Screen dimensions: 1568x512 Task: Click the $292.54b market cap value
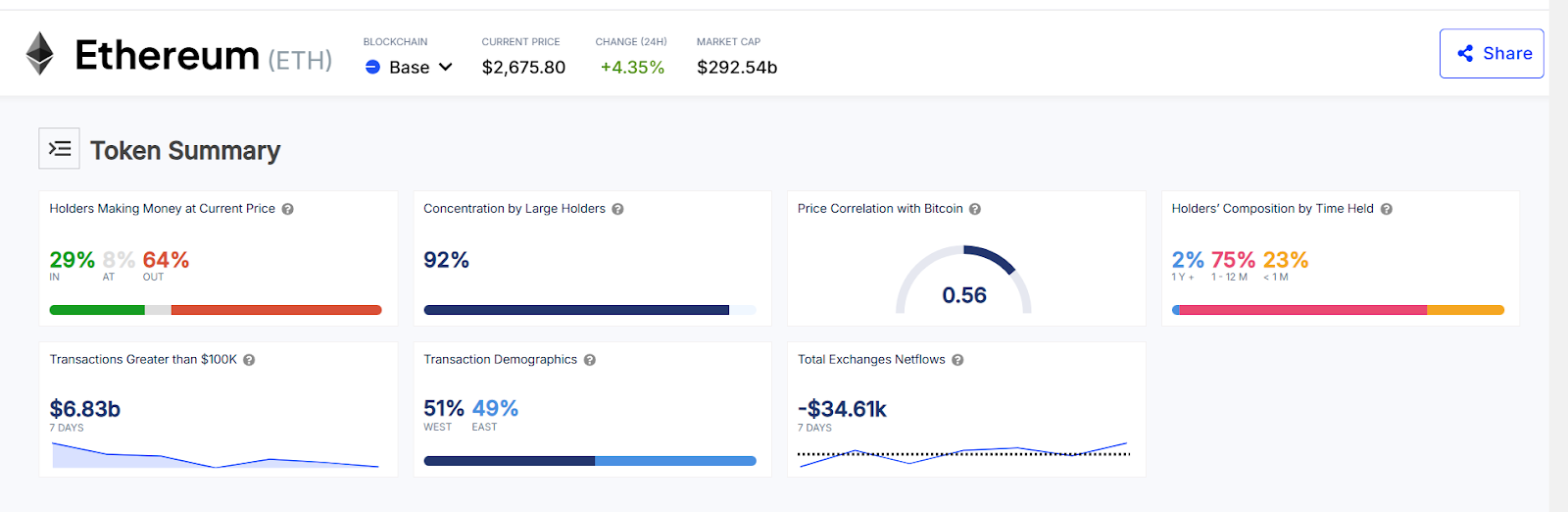(x=737, y=67)
